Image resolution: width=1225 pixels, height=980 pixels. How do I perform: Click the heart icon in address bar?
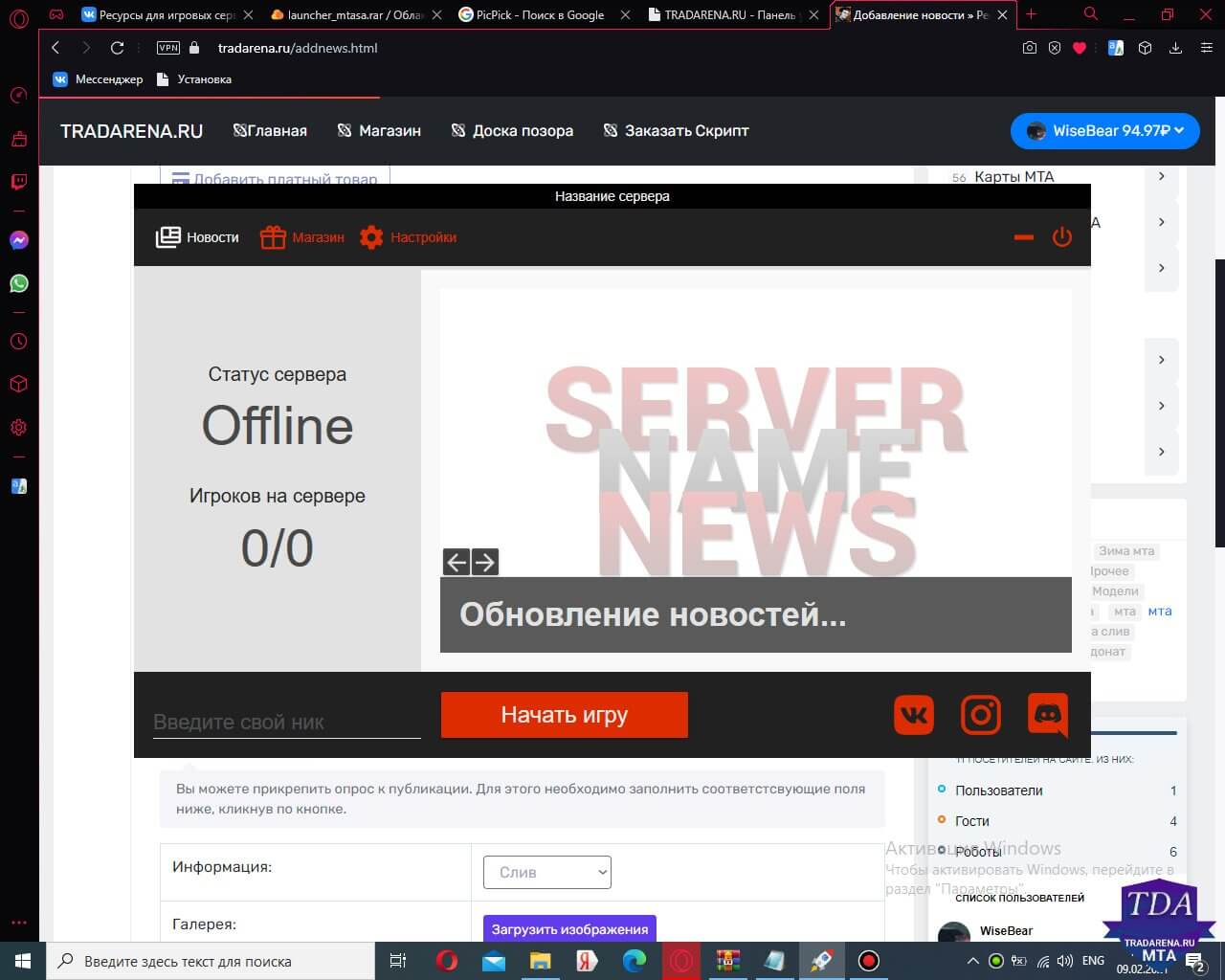(x=1080, y=48)
